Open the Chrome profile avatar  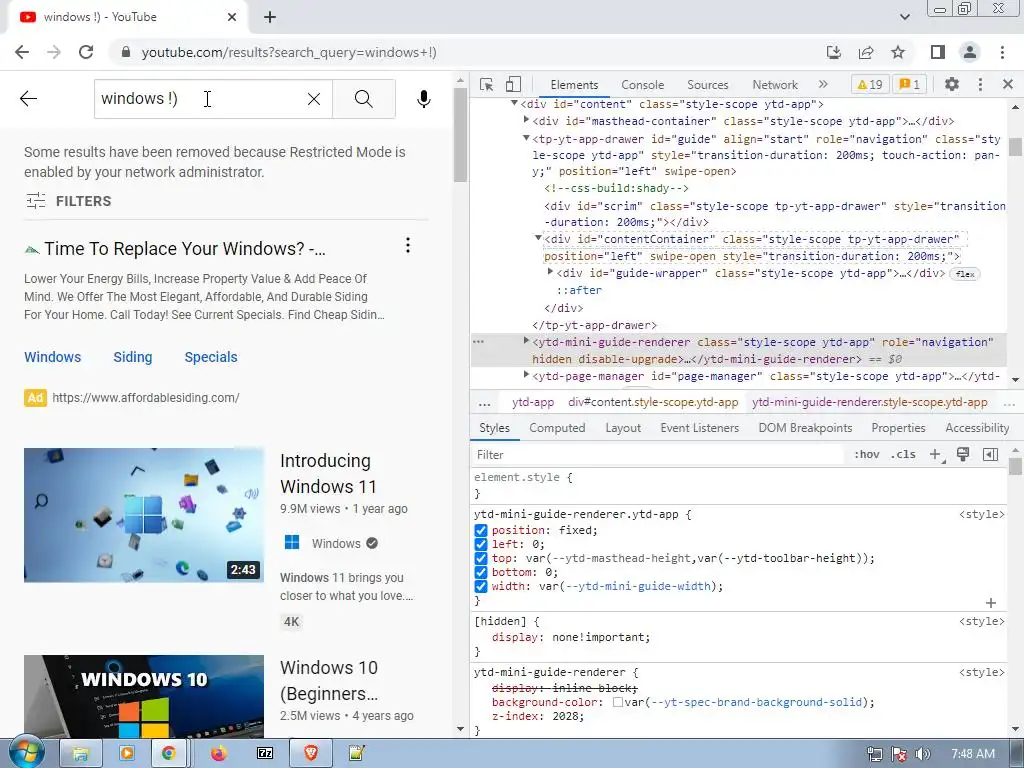[x=970, y=52]
